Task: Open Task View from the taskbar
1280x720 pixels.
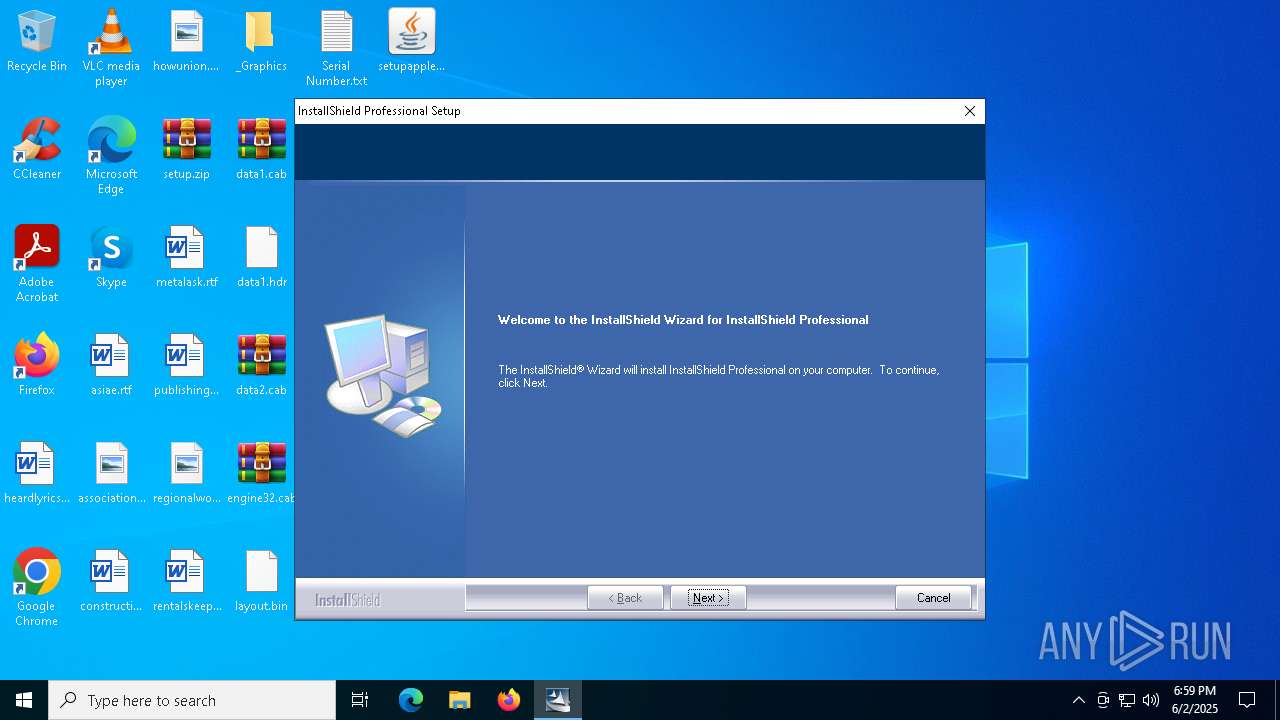Action: click(360, 700)
